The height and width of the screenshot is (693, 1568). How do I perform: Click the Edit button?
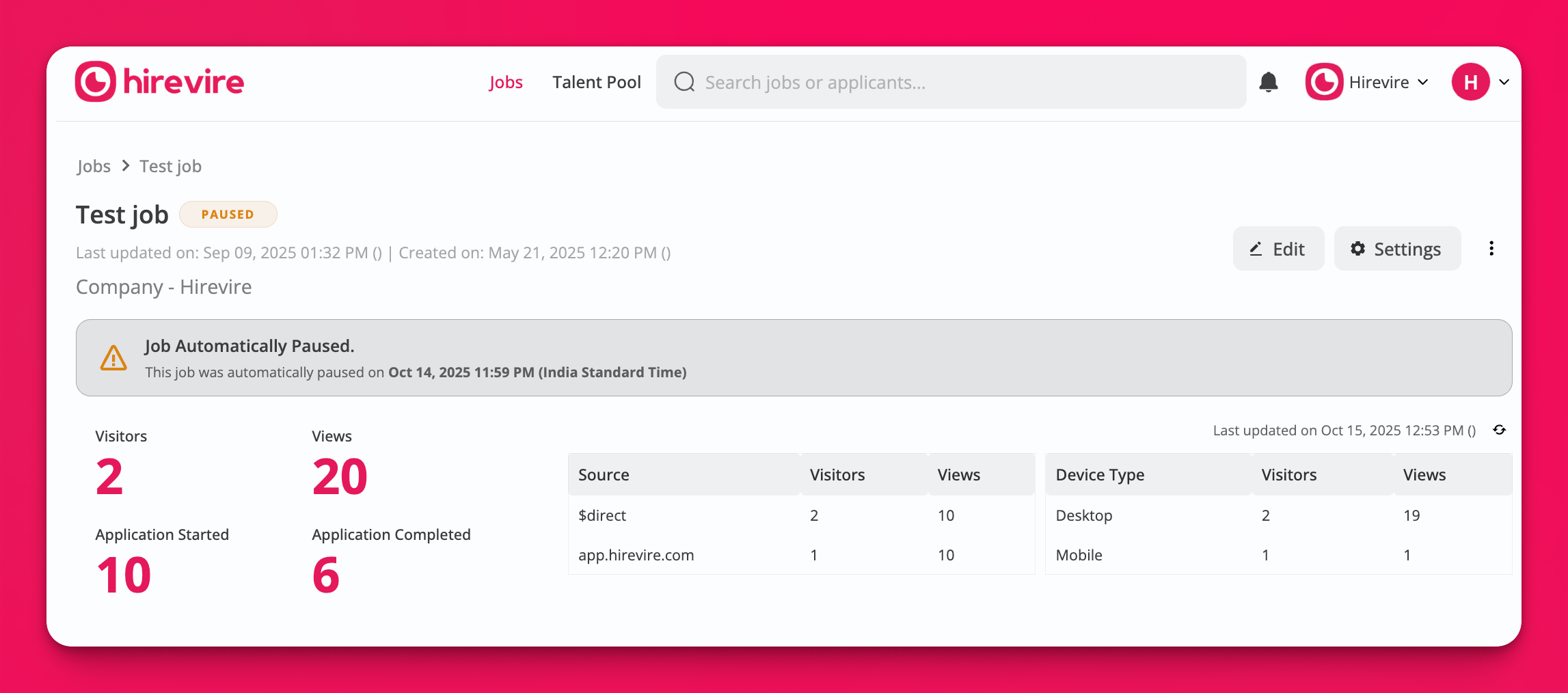[x=1278, y=249]
